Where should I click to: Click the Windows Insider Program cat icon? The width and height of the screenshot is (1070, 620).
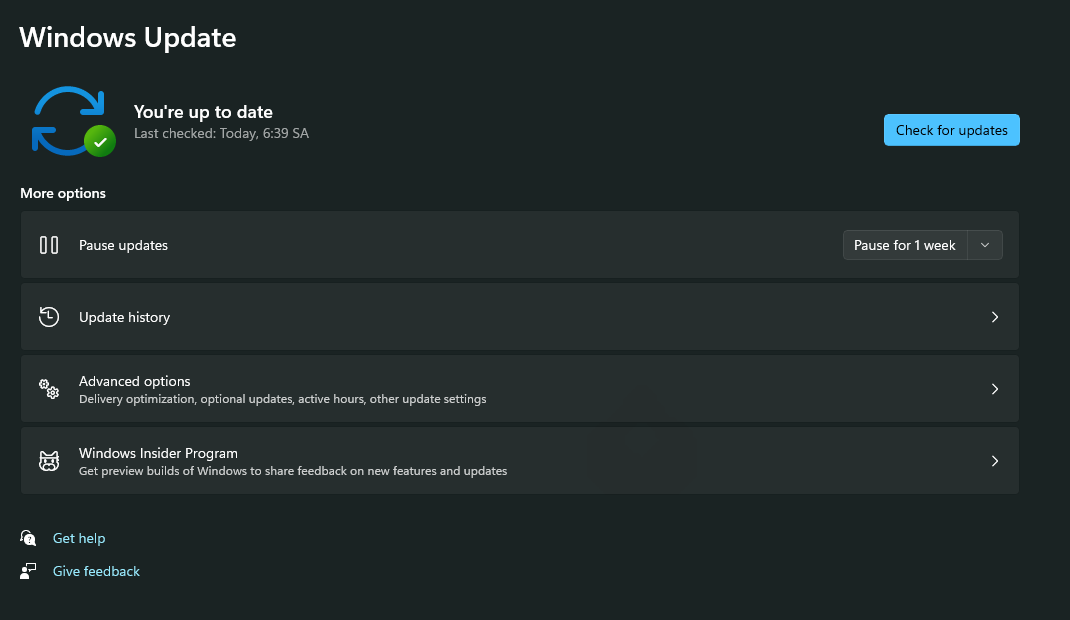pos(49,461)
